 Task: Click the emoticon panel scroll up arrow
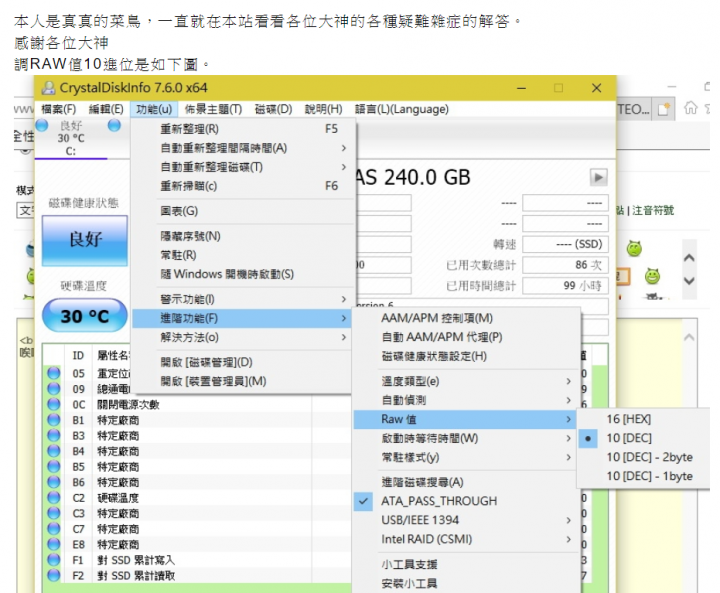pyautogui.click(x=689, y=258)
